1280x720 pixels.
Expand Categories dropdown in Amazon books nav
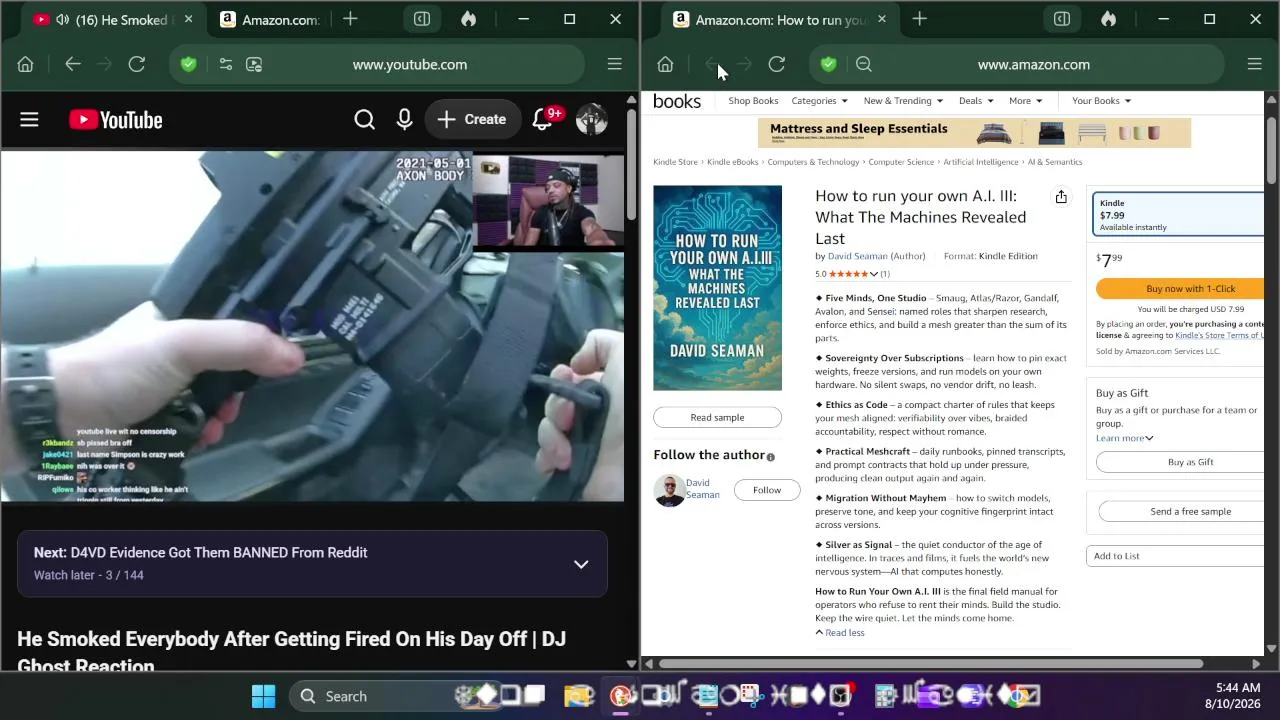tap(819, 101)
